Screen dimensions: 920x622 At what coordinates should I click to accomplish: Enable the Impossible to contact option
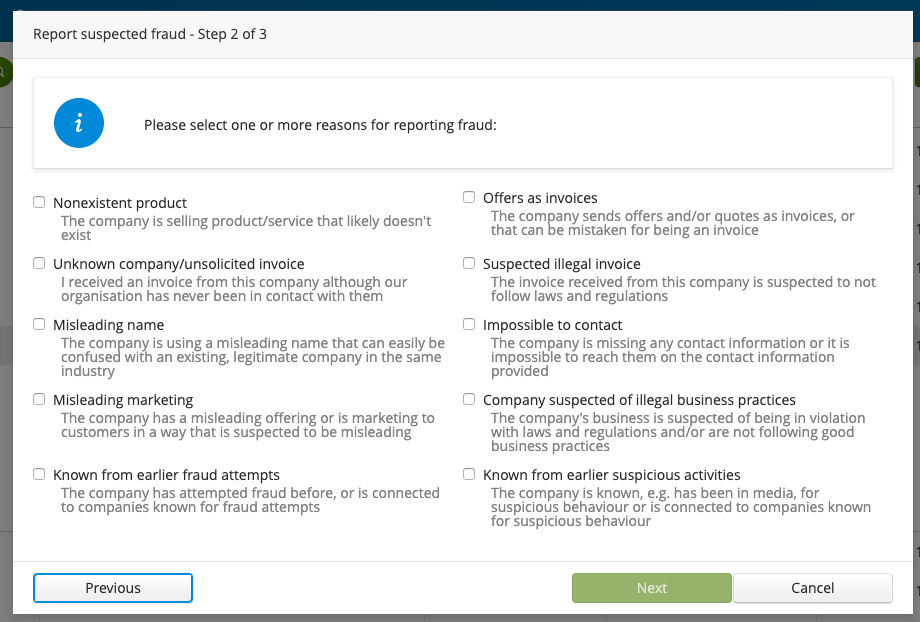pyautogui.click(x=469, y=324)
